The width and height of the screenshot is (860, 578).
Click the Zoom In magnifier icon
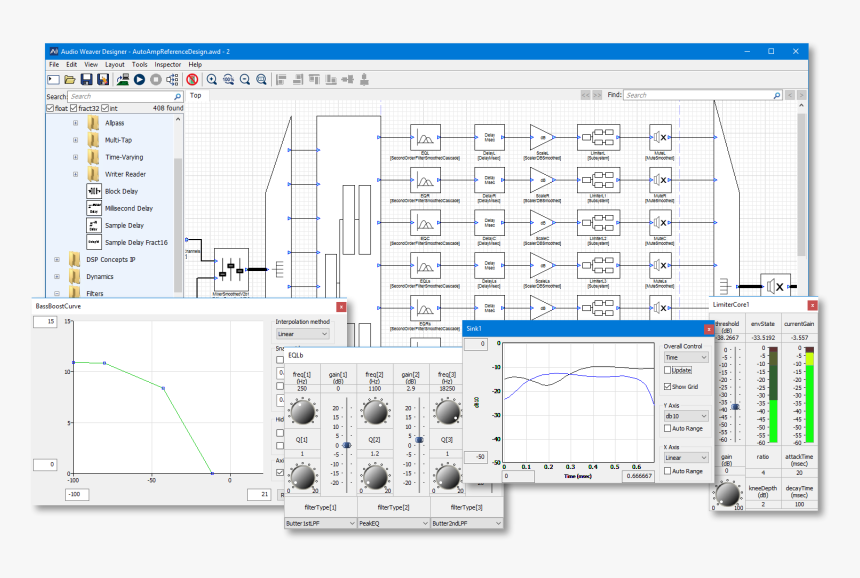(211, 79)
